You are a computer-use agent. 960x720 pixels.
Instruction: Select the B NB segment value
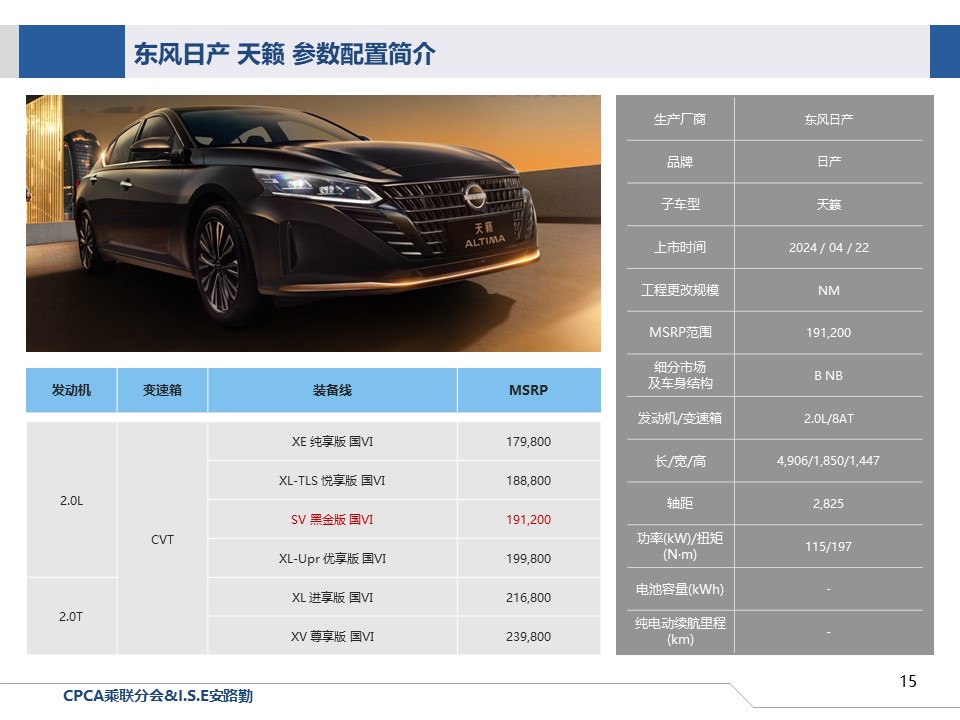point(828,375)
